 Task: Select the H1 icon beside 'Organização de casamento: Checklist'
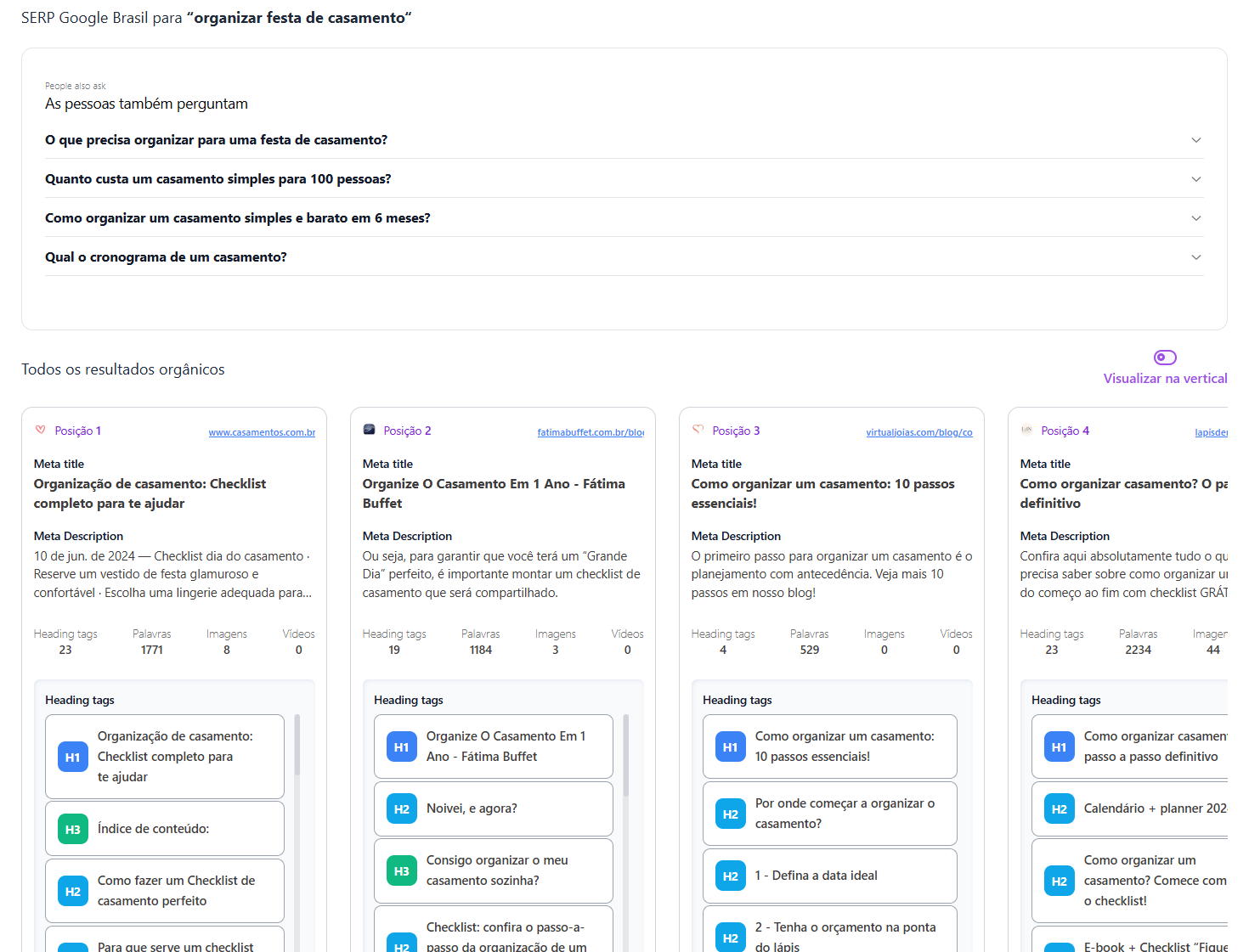tap(73, 757)
